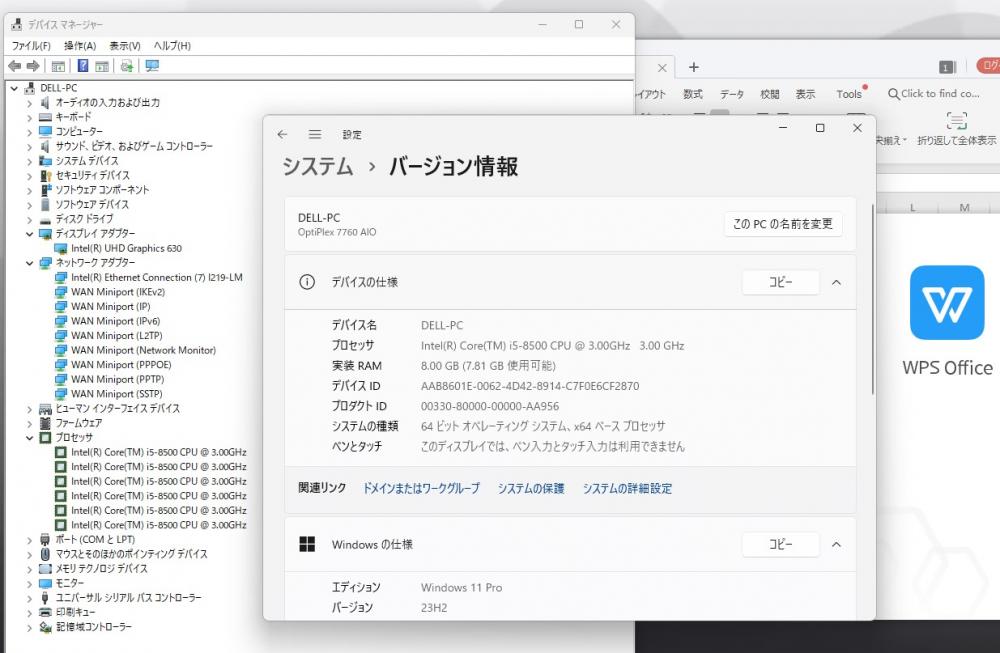Collapse ディスプレイ アダプター category
The height and width of the screenshot is (653, 1000).
29,234
